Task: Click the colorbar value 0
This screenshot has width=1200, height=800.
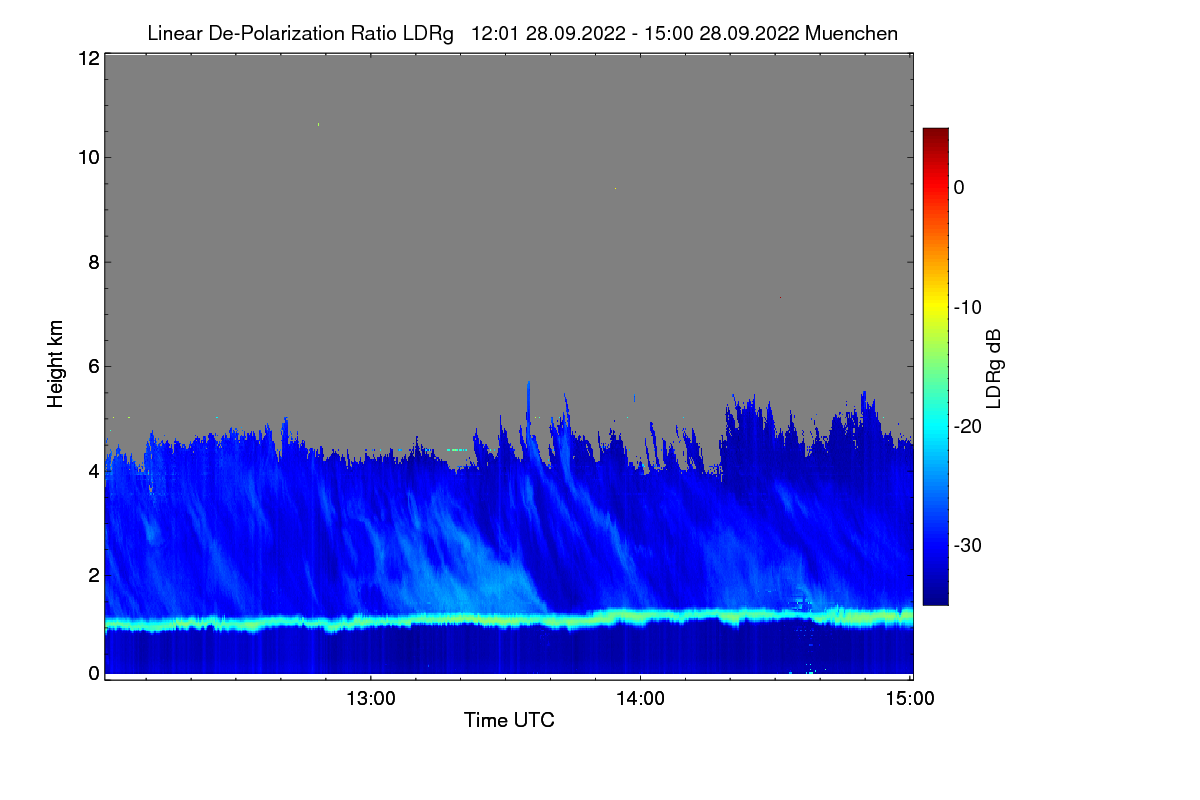Action: (959, 187)
